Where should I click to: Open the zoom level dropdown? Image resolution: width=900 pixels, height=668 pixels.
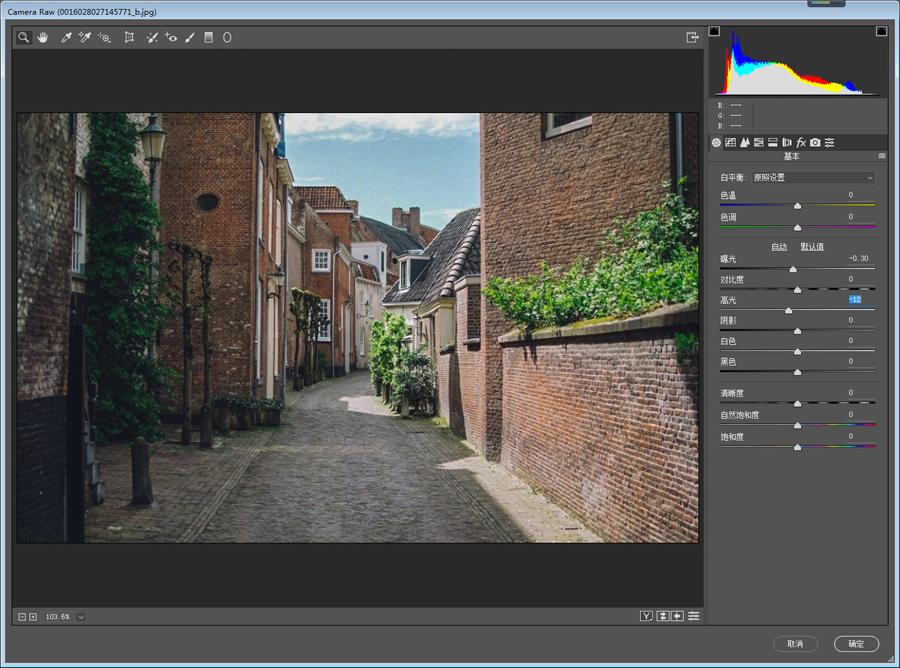[x=81, y=617]
